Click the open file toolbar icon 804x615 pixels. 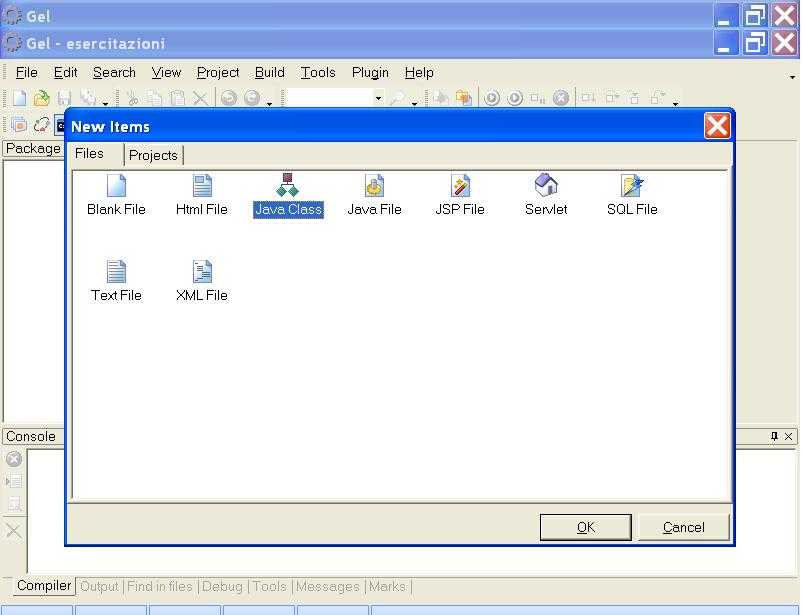click(41, 98)
